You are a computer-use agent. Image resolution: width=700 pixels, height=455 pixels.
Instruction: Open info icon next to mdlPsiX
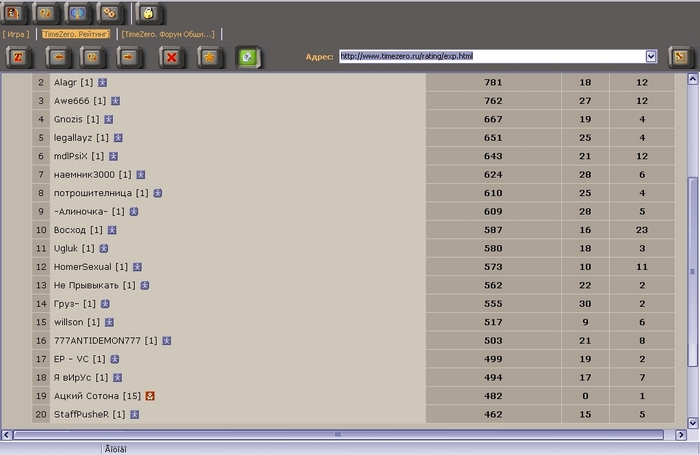pyautogui.click(x=113, y=156)
